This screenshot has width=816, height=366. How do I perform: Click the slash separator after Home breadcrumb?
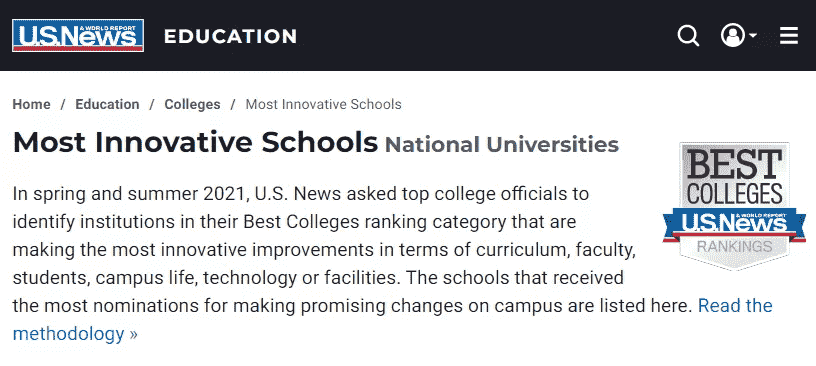point(63,104)
